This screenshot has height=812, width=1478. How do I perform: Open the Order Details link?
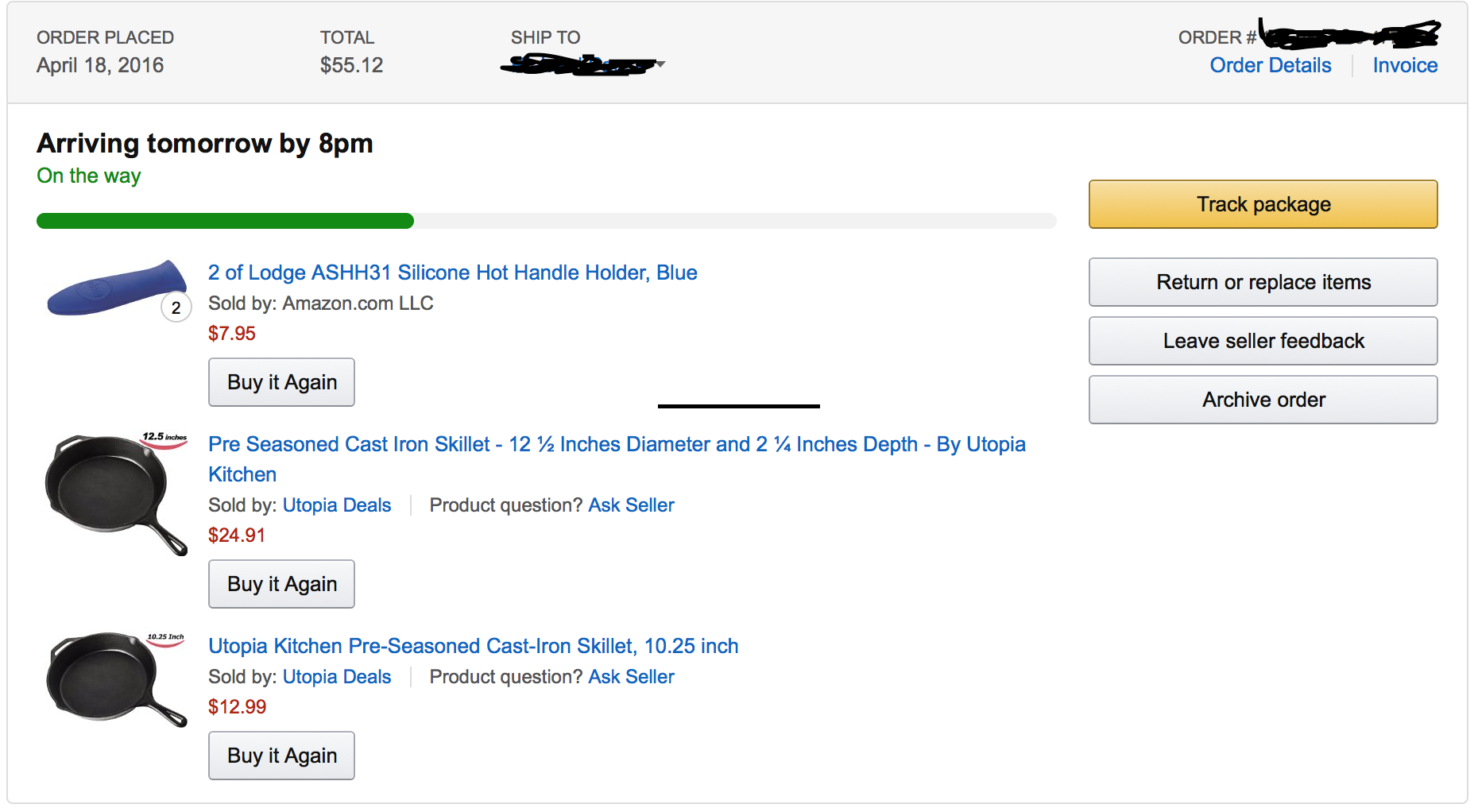click(x=1270, y=65)
